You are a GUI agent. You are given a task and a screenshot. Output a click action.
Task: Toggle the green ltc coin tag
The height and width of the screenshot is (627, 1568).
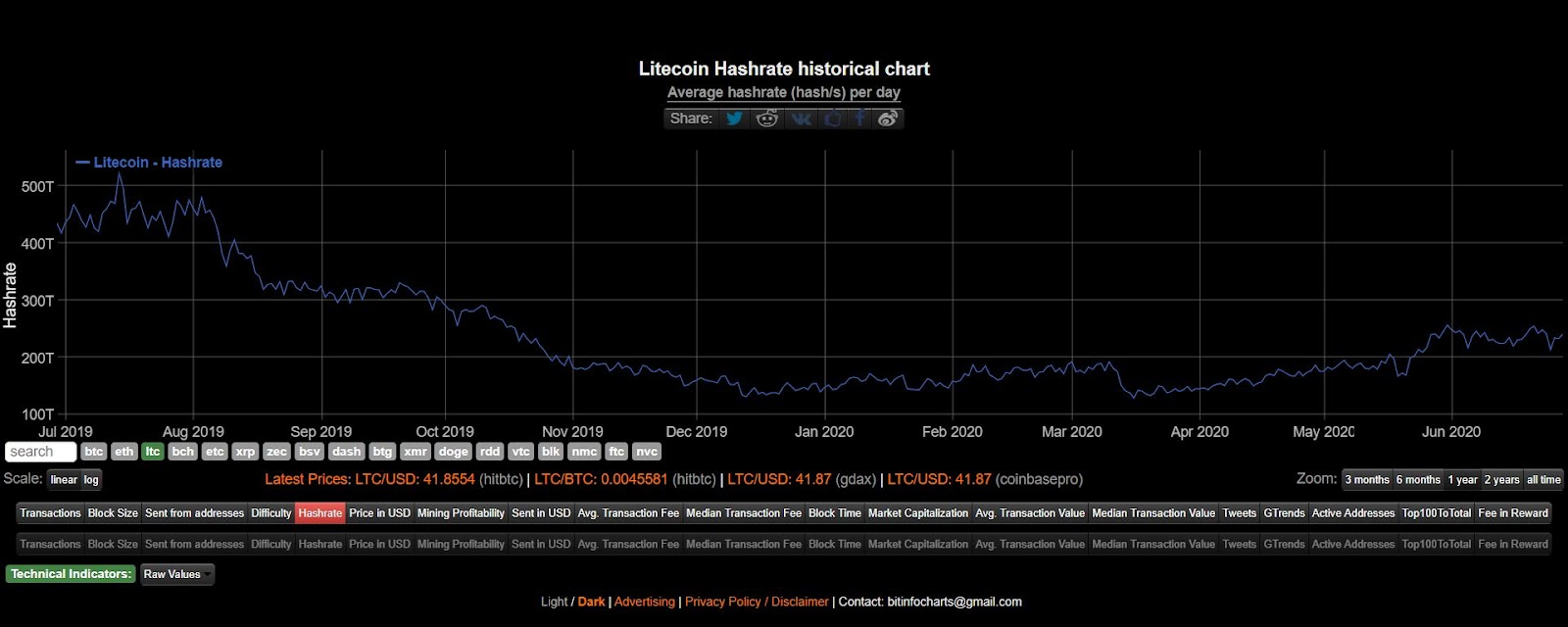[x=153, y=452]
